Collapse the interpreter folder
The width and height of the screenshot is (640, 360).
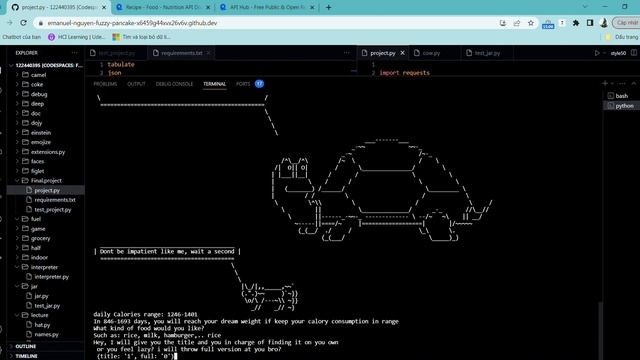[46, 267]
